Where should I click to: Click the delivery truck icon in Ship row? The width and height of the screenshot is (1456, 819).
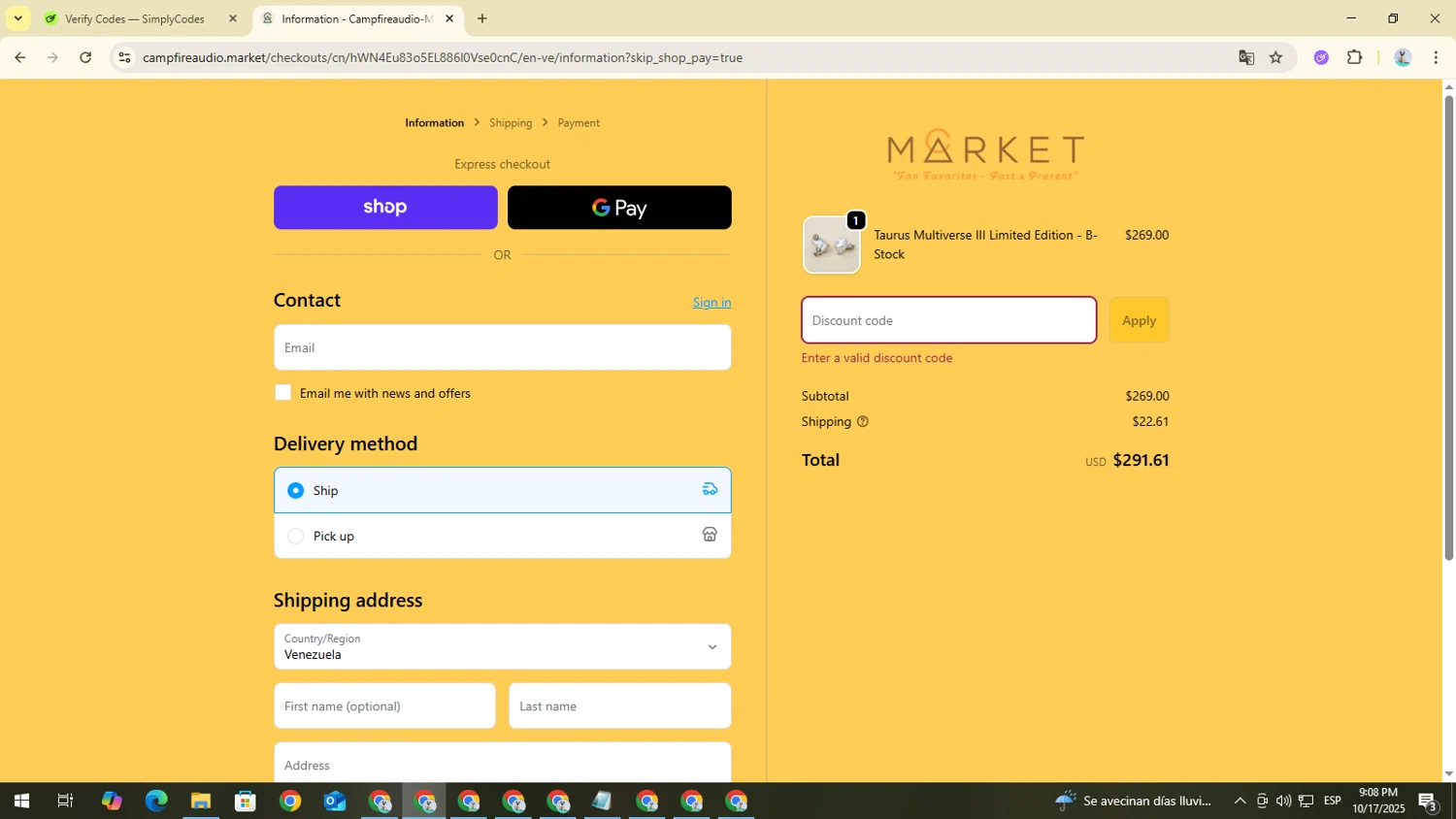[710, 489]
